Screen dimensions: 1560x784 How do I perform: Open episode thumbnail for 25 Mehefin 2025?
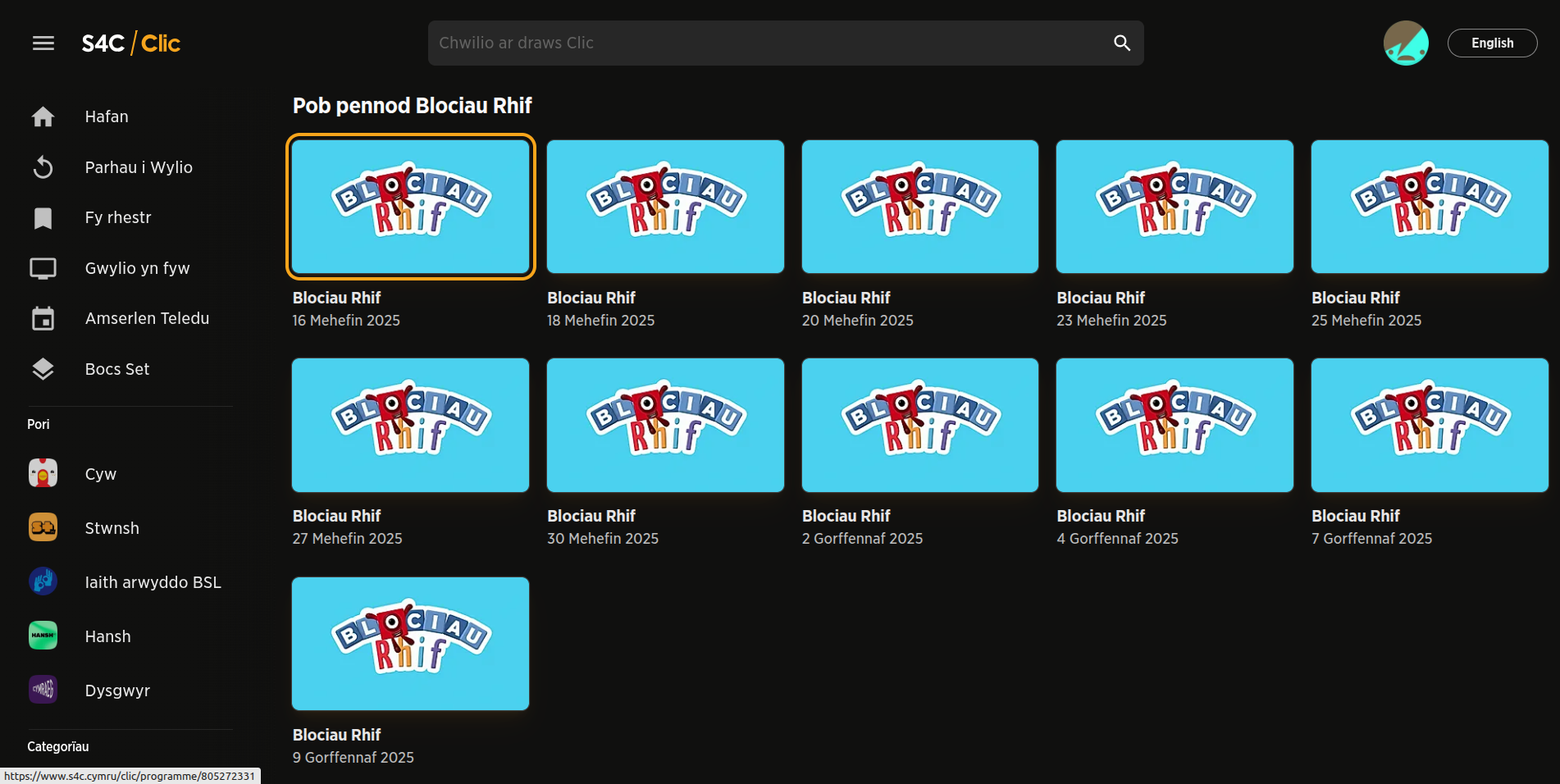pyautogui.click(x=1430, y=207)
